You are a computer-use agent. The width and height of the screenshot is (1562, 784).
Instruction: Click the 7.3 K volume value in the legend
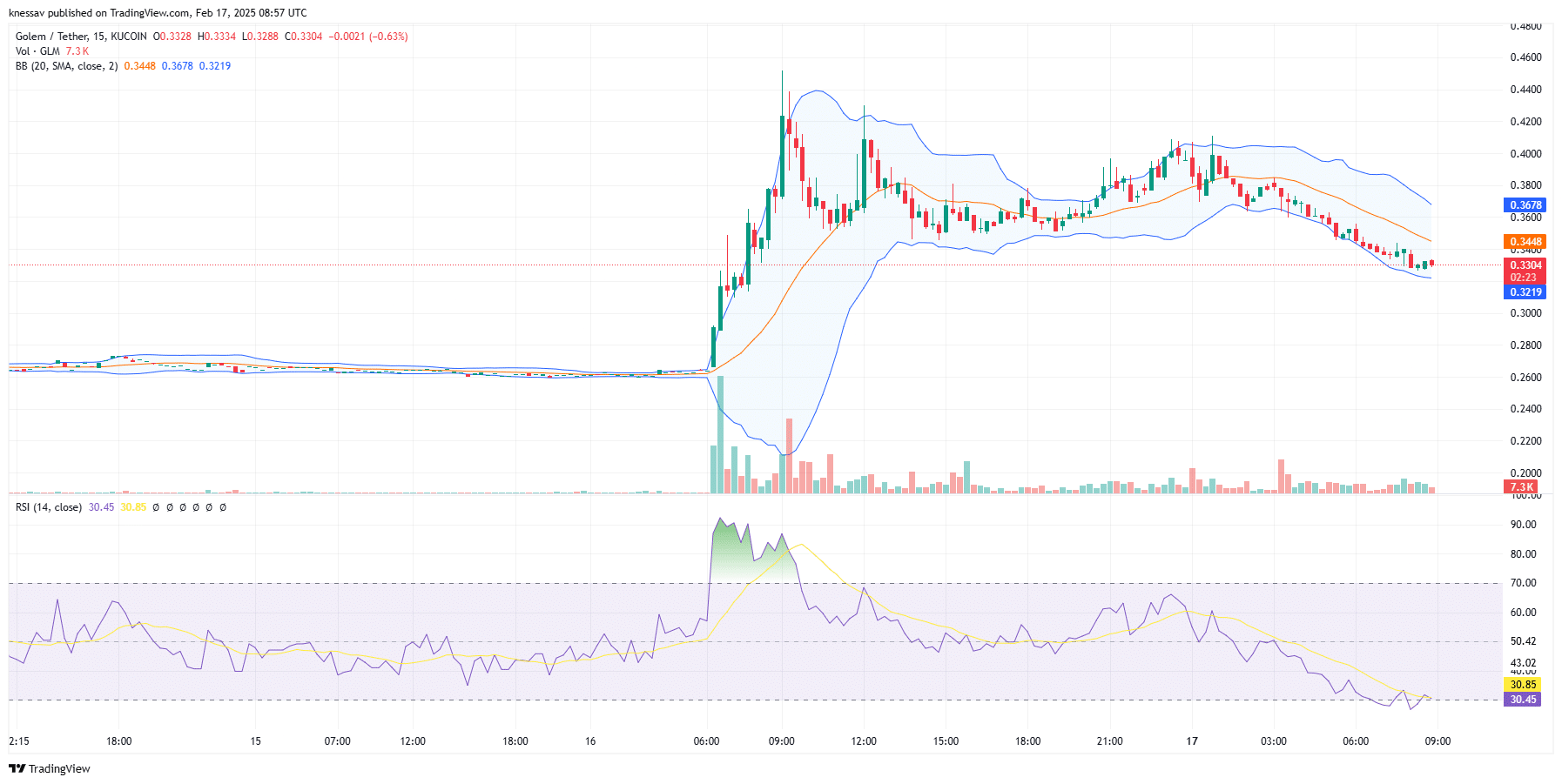(x=77, y=51)
